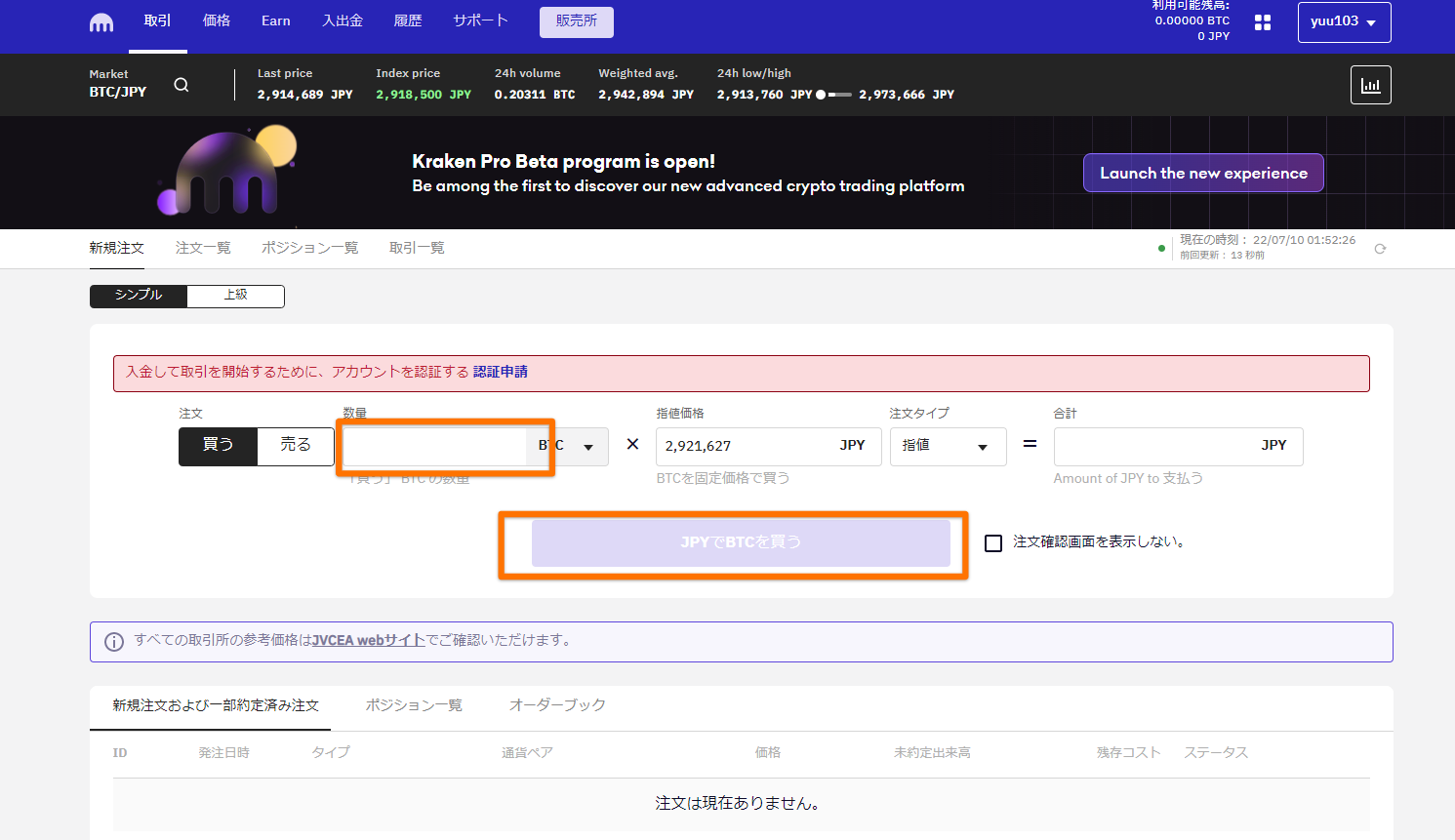Viewport: 1455px width, 840px height.
Task: Click the タイプ column header
Action: click(331, 753)
